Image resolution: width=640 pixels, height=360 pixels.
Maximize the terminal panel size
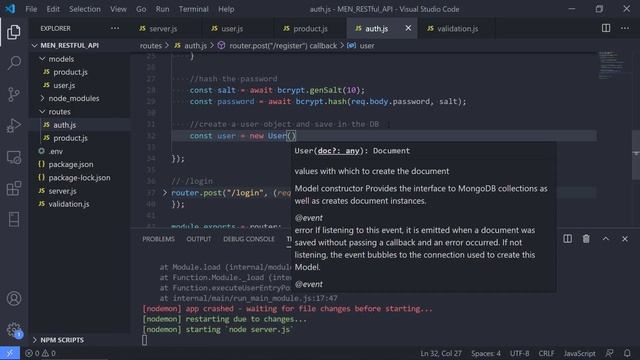606,239
